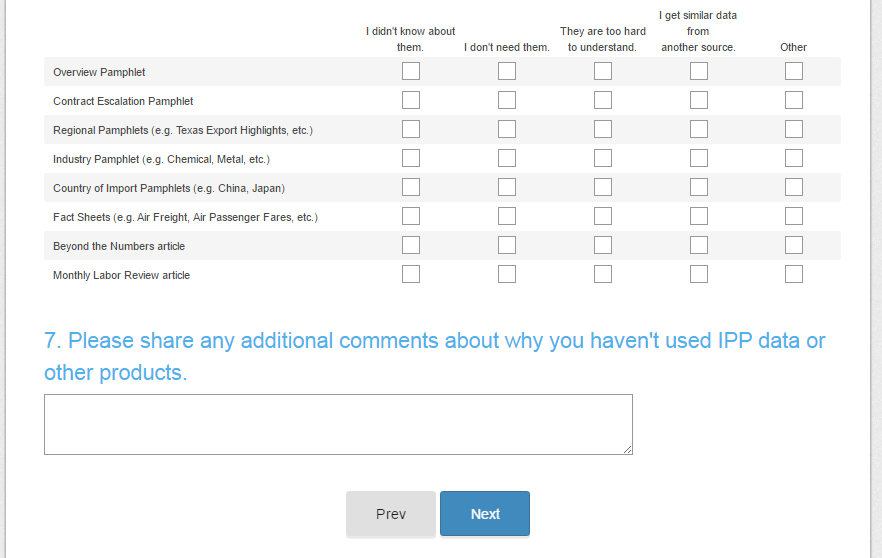Image resolution: width=882 pixels, height=558 pixels.
Task: Tick "Other" for Regional Pamphlets row
Action: tap(794, 129)
